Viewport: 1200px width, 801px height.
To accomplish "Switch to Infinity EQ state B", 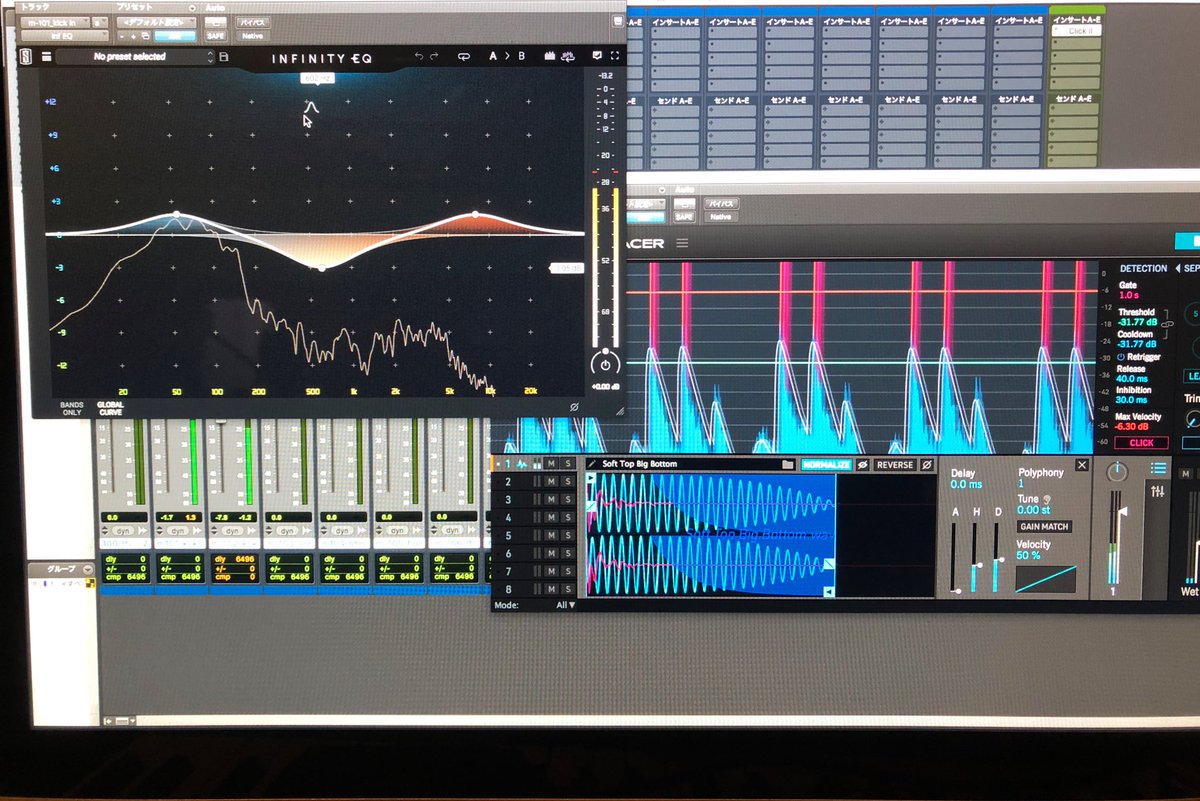I will [520, 57].
